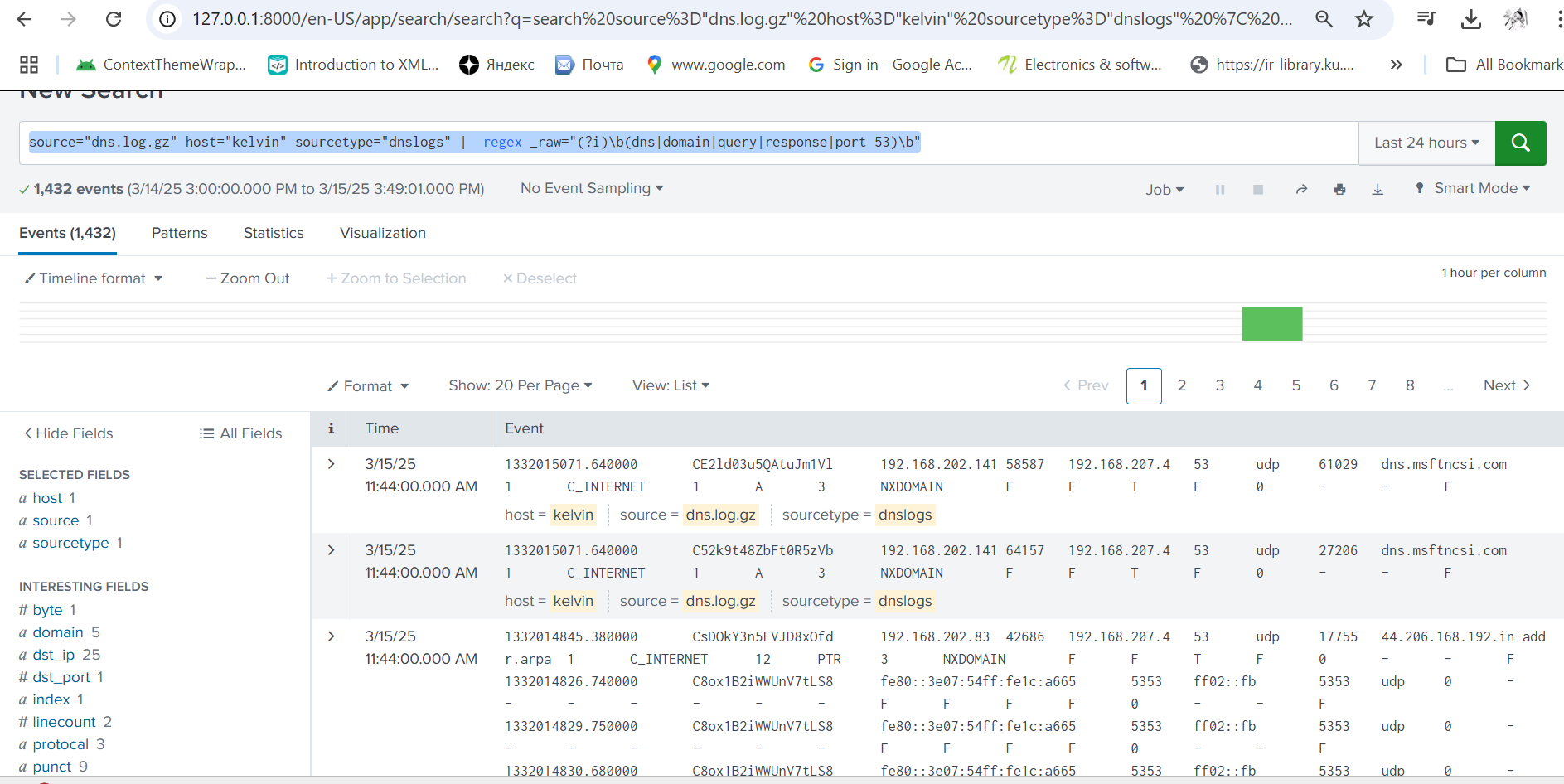The height and width of the screenshot is (784, 1564).
Task: Click the sourcetype selected field
Action: coord(70,543)
